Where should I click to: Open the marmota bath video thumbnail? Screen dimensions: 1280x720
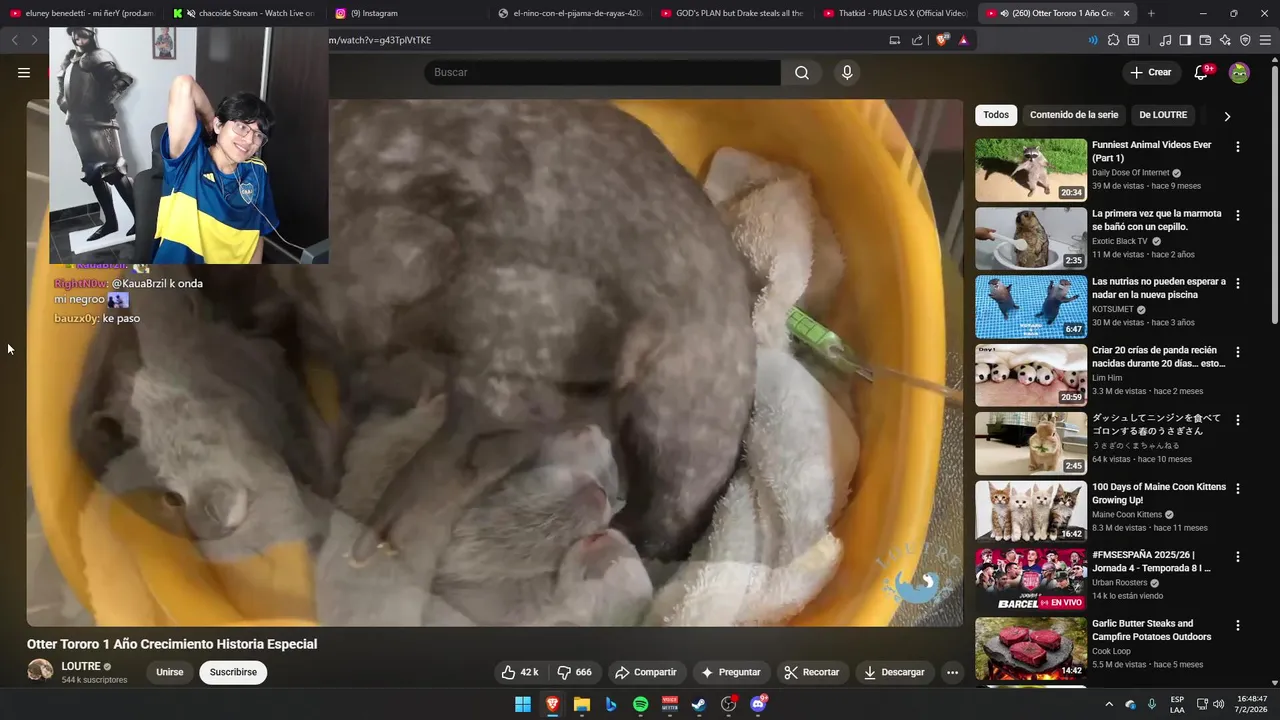[x=1031, y=238]
